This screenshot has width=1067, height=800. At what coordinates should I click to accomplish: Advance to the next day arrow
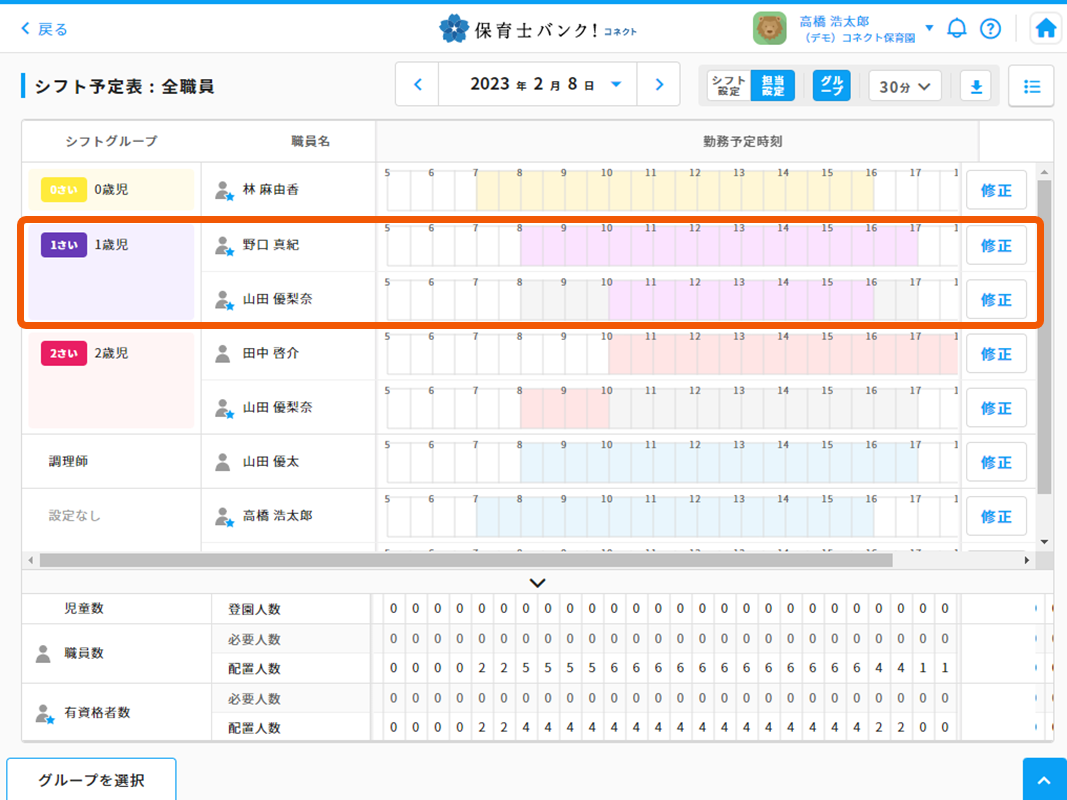pos(658,85)
